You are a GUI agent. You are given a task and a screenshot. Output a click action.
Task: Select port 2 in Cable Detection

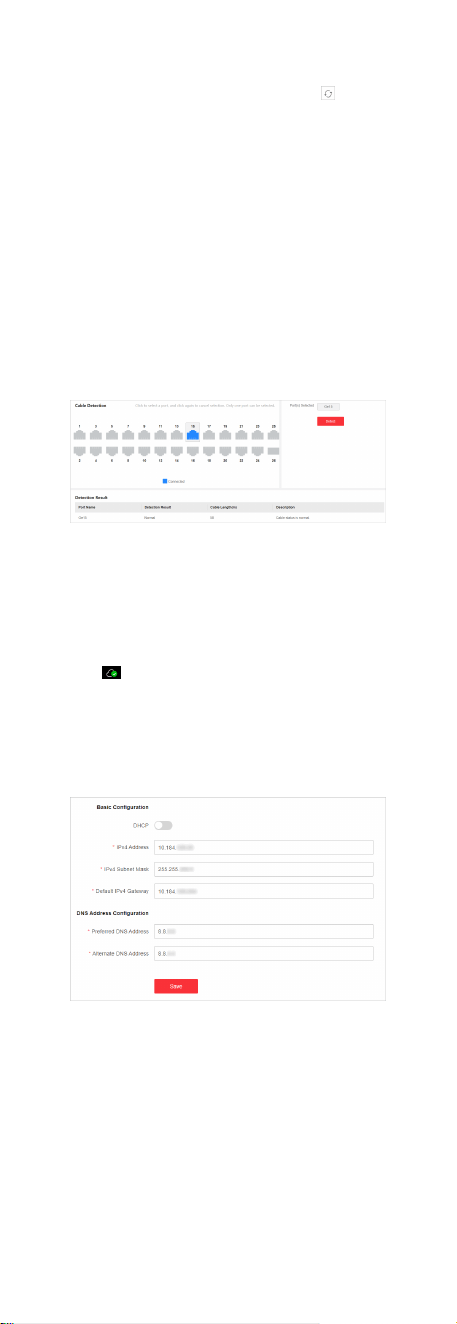click(x=80, y=451)
